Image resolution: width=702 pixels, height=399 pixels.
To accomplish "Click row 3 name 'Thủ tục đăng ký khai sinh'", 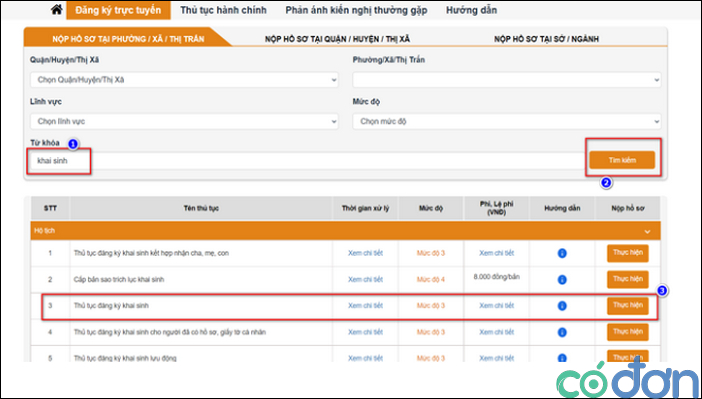I will click(111, 306).
